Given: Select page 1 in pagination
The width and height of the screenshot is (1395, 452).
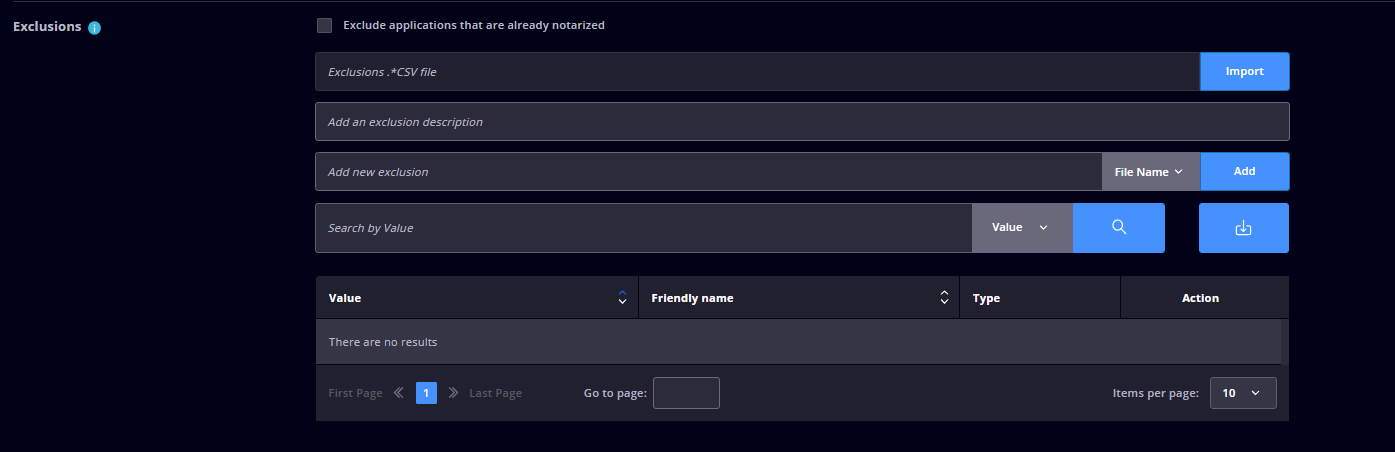Looking at the screenshot, I should (426, 393).
